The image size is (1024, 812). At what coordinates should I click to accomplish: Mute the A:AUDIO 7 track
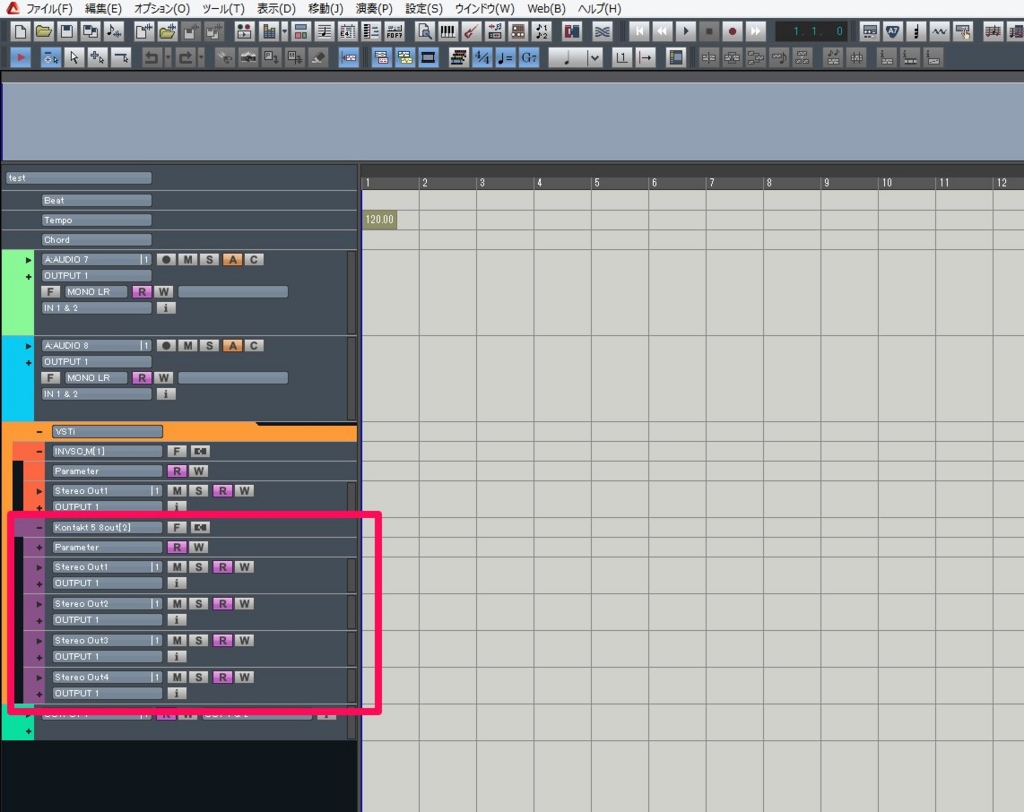pos(188,260)
